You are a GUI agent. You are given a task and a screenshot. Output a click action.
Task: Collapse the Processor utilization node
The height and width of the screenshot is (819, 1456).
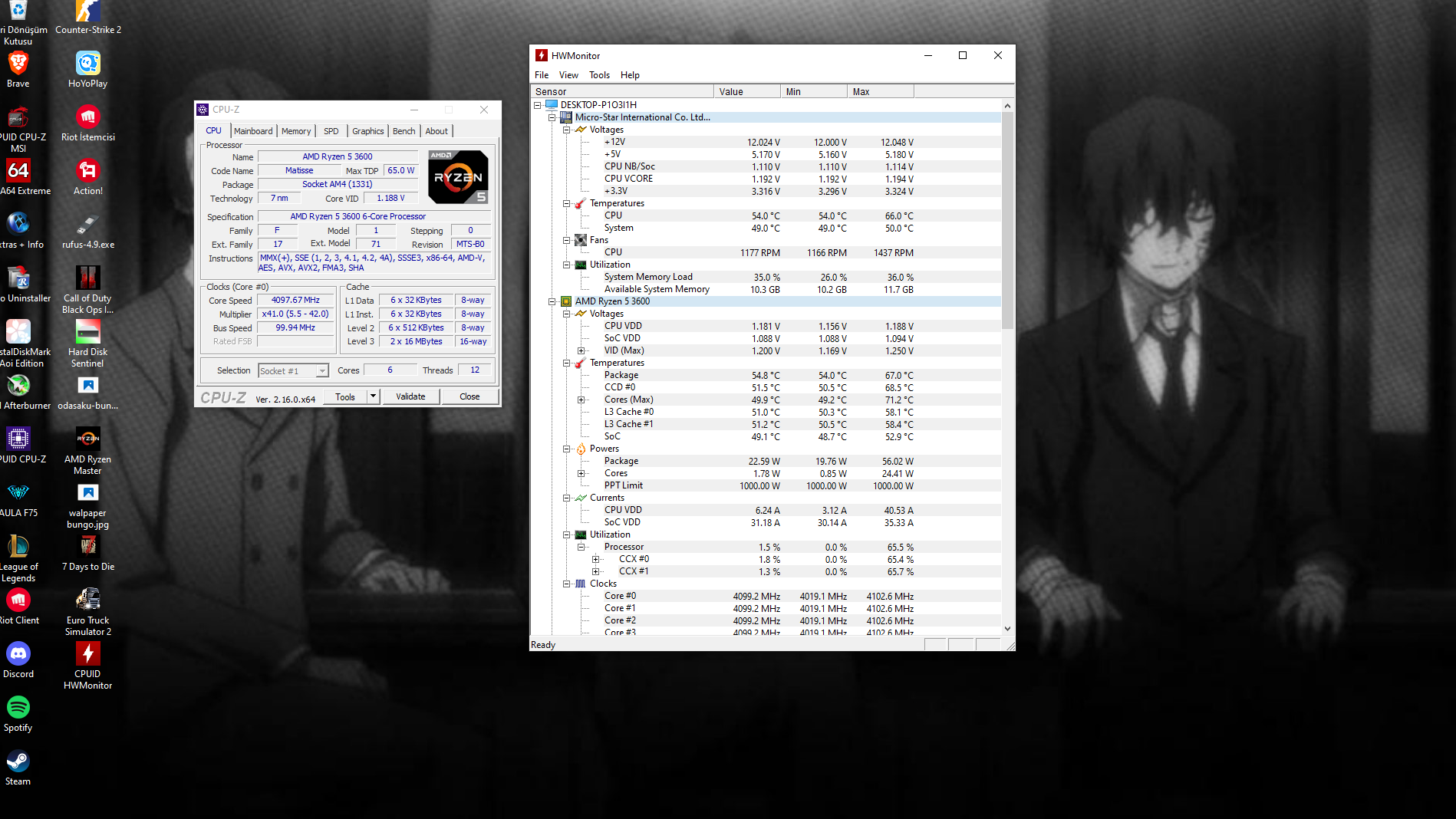pyautogui.click(x=581, y=547)
